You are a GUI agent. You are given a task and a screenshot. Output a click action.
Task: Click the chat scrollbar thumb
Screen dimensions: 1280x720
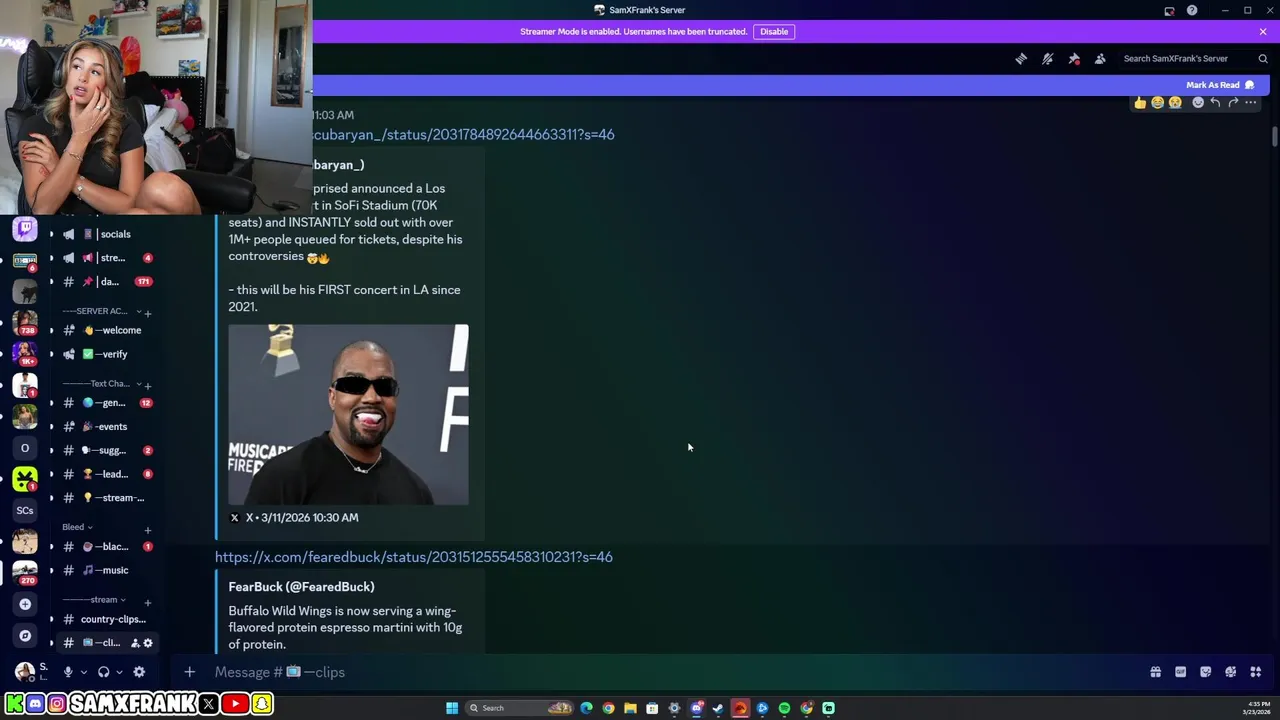(1274, 137)
